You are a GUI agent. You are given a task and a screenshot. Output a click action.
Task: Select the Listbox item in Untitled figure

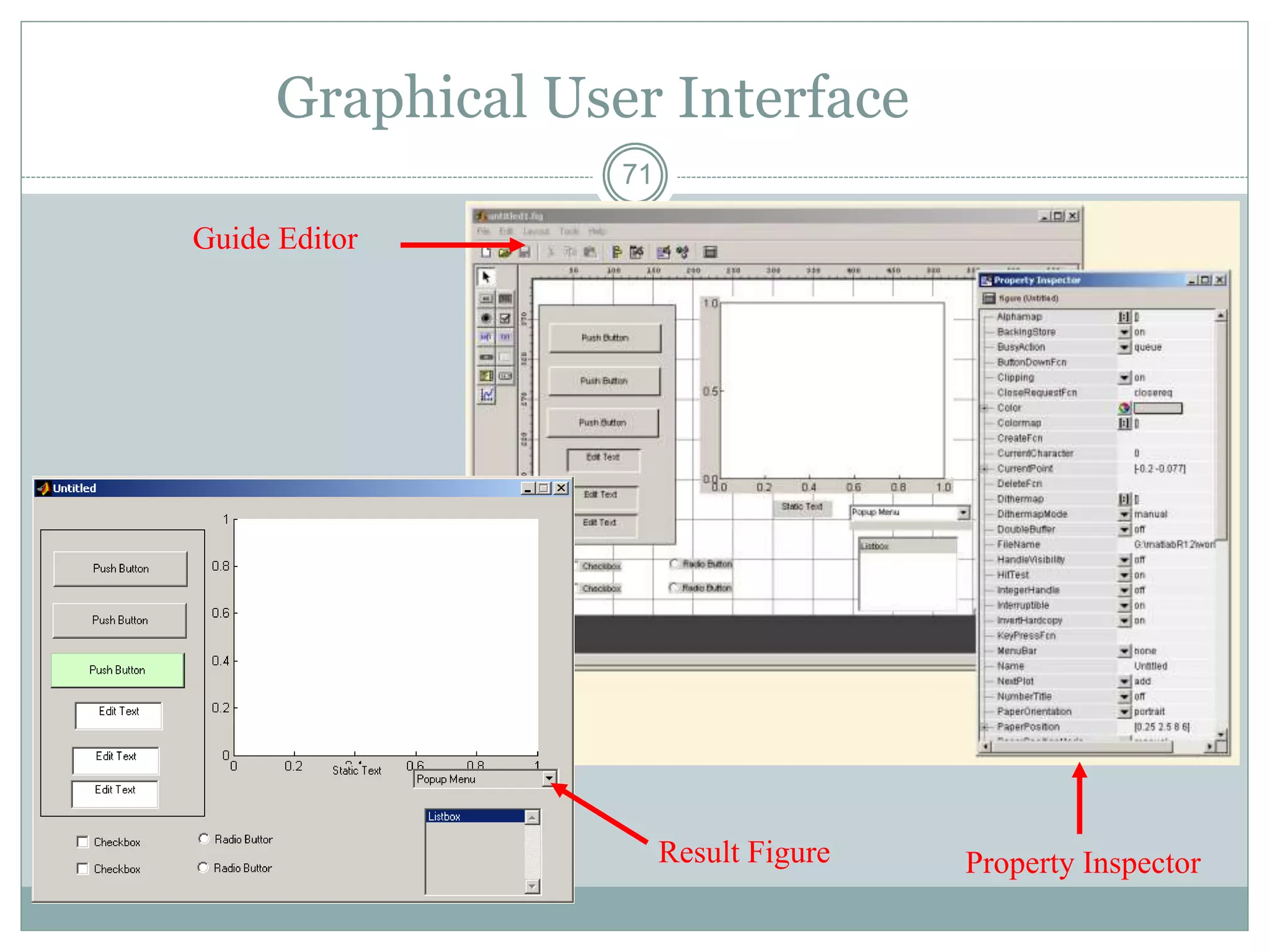pos(475,816)
